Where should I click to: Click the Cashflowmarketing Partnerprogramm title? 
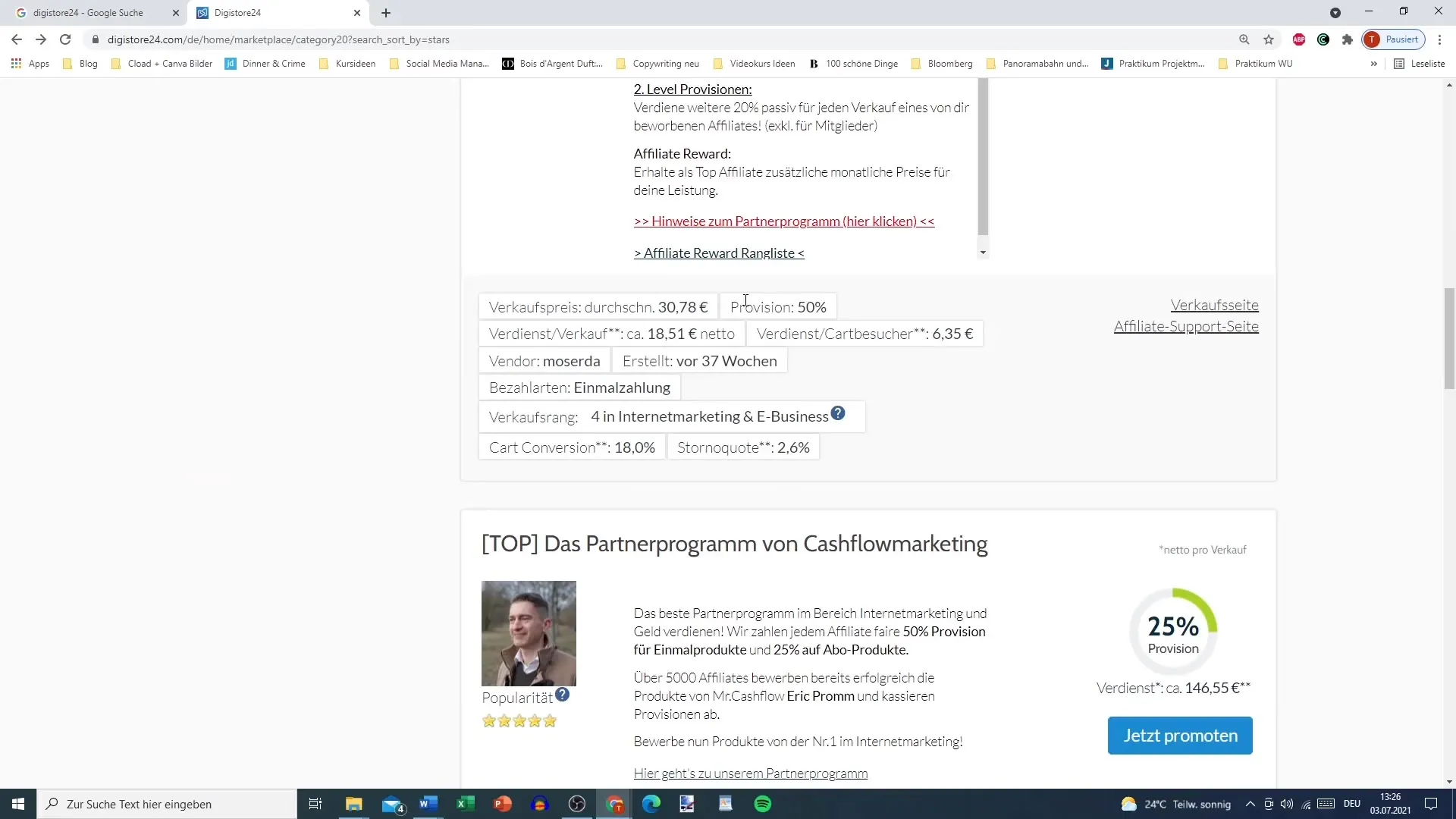[734, 544]
